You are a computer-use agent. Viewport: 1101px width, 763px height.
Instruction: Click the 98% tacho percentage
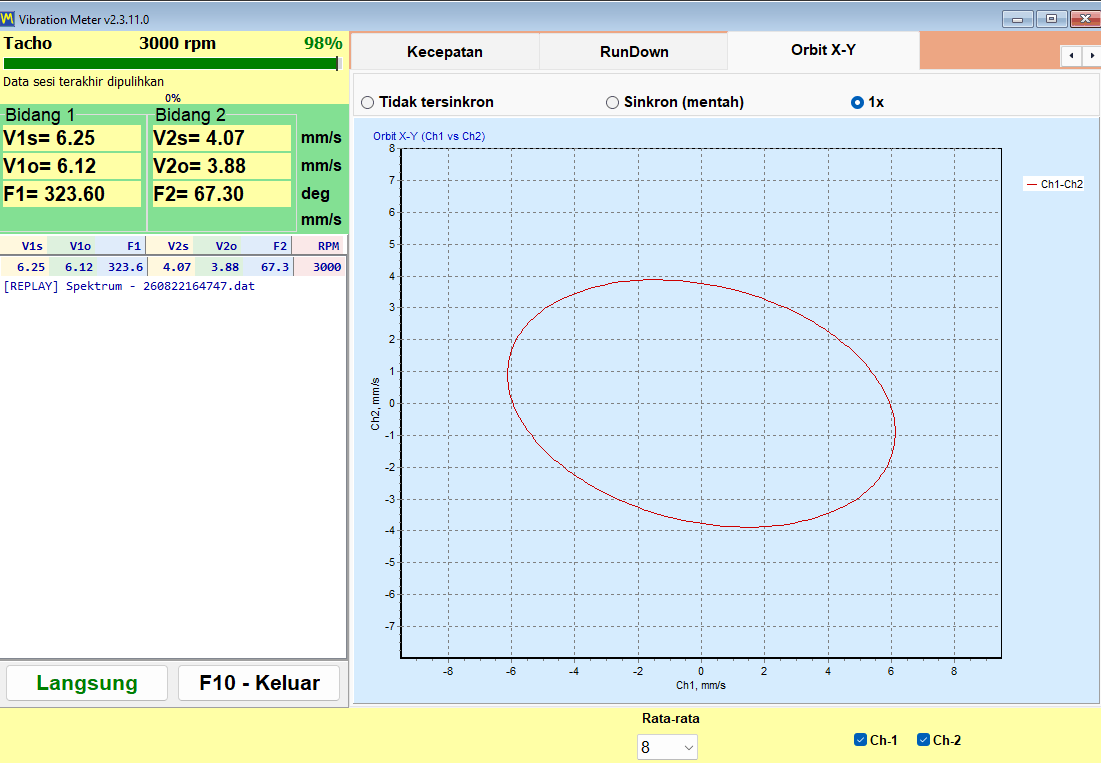point(323,44)
